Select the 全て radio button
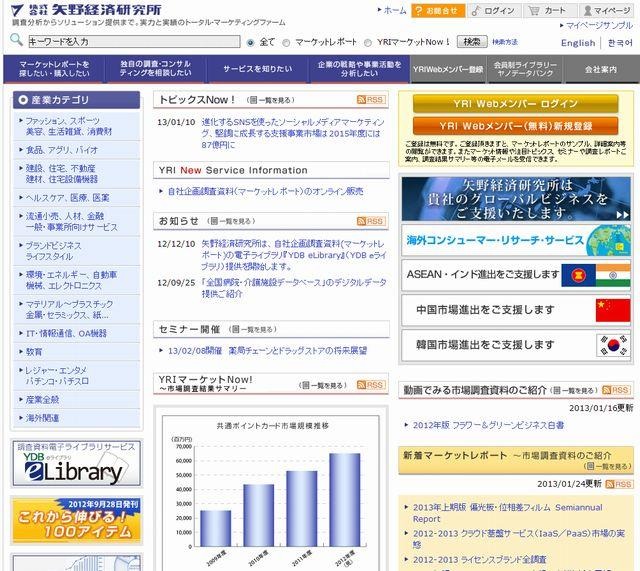This screenshot has width=640, height=571. [251, 42]
